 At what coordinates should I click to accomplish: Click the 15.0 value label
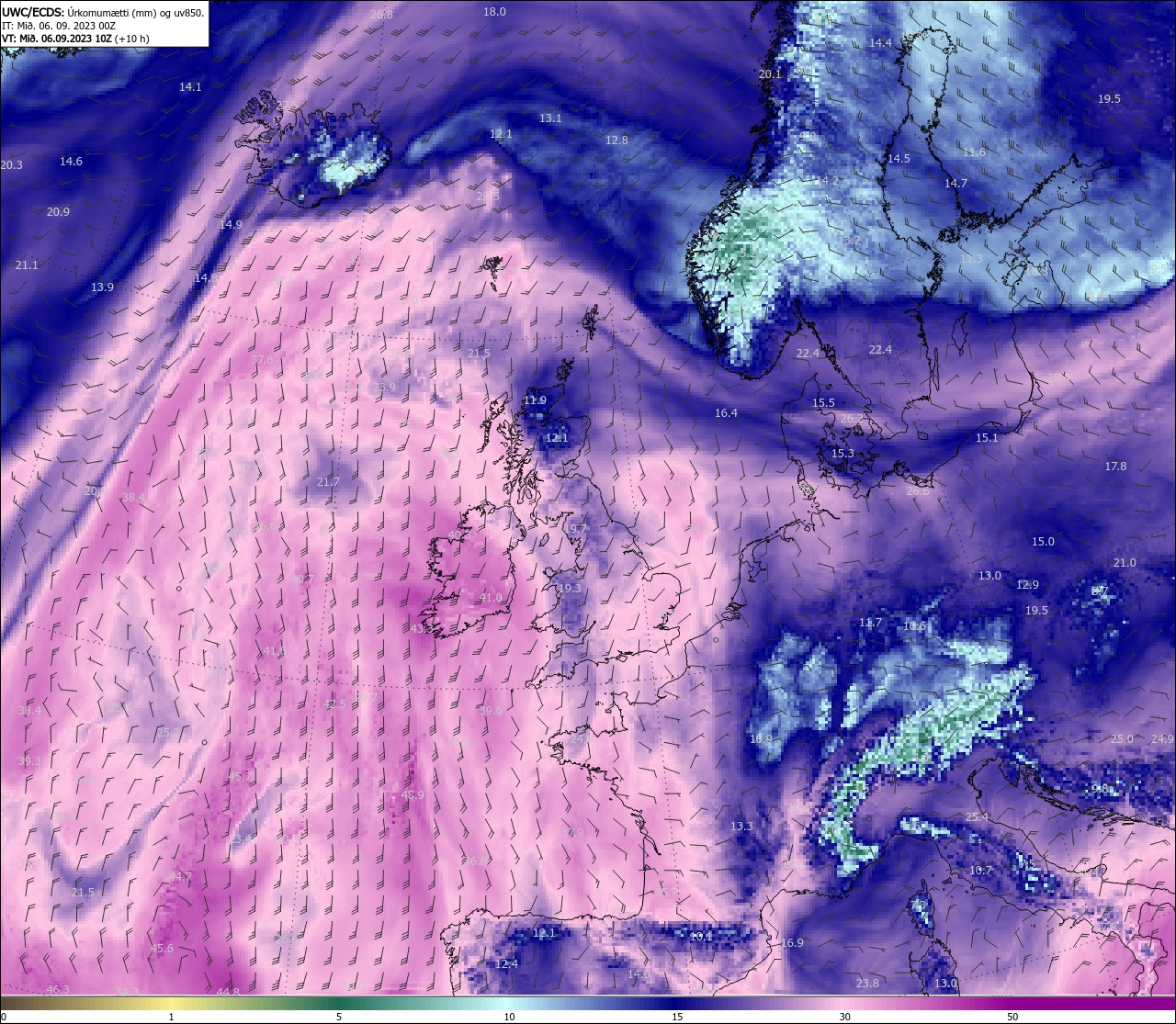pos(1043,542)
